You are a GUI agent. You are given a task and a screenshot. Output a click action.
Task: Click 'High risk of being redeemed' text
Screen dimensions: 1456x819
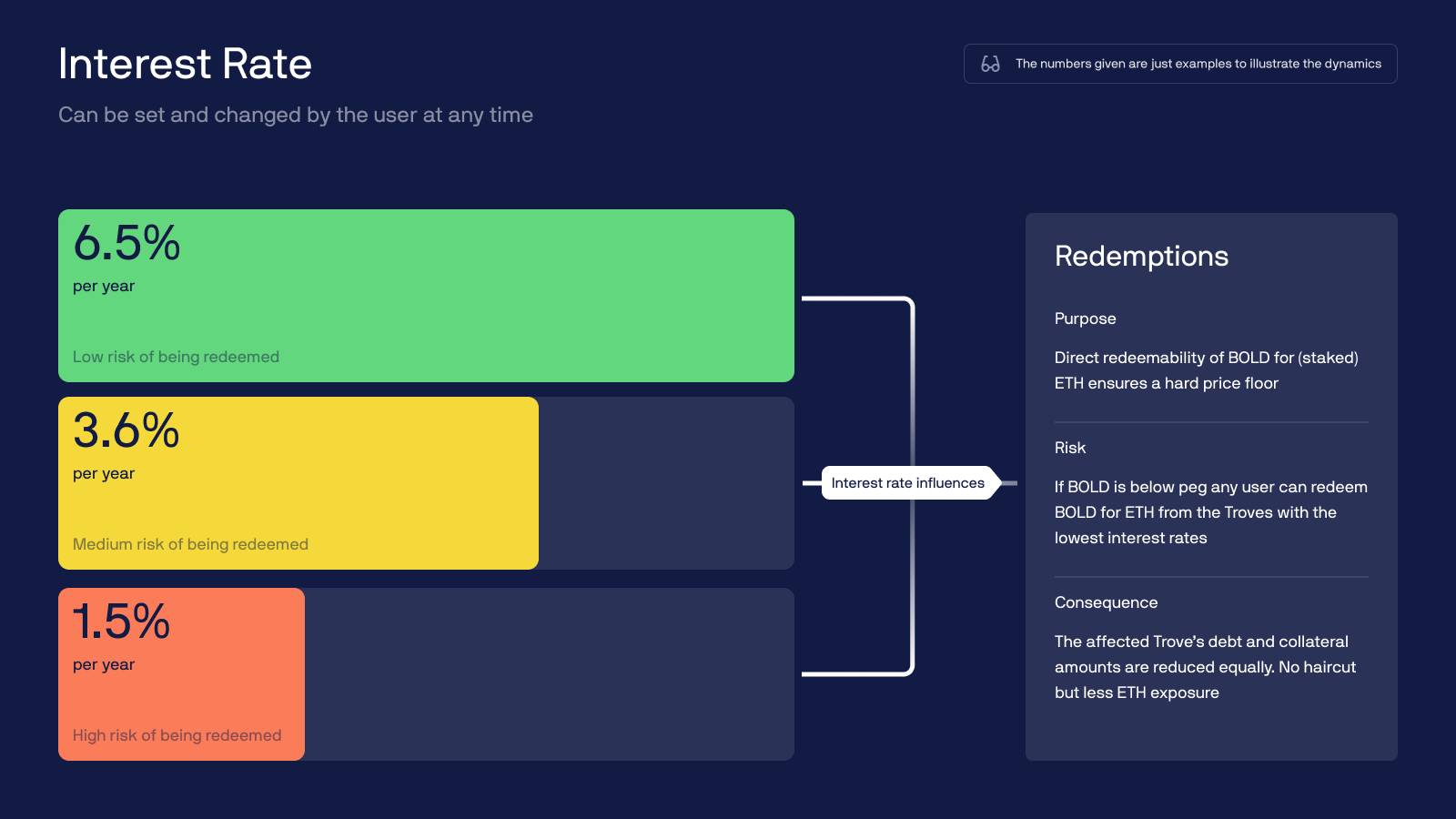(177, 735)
